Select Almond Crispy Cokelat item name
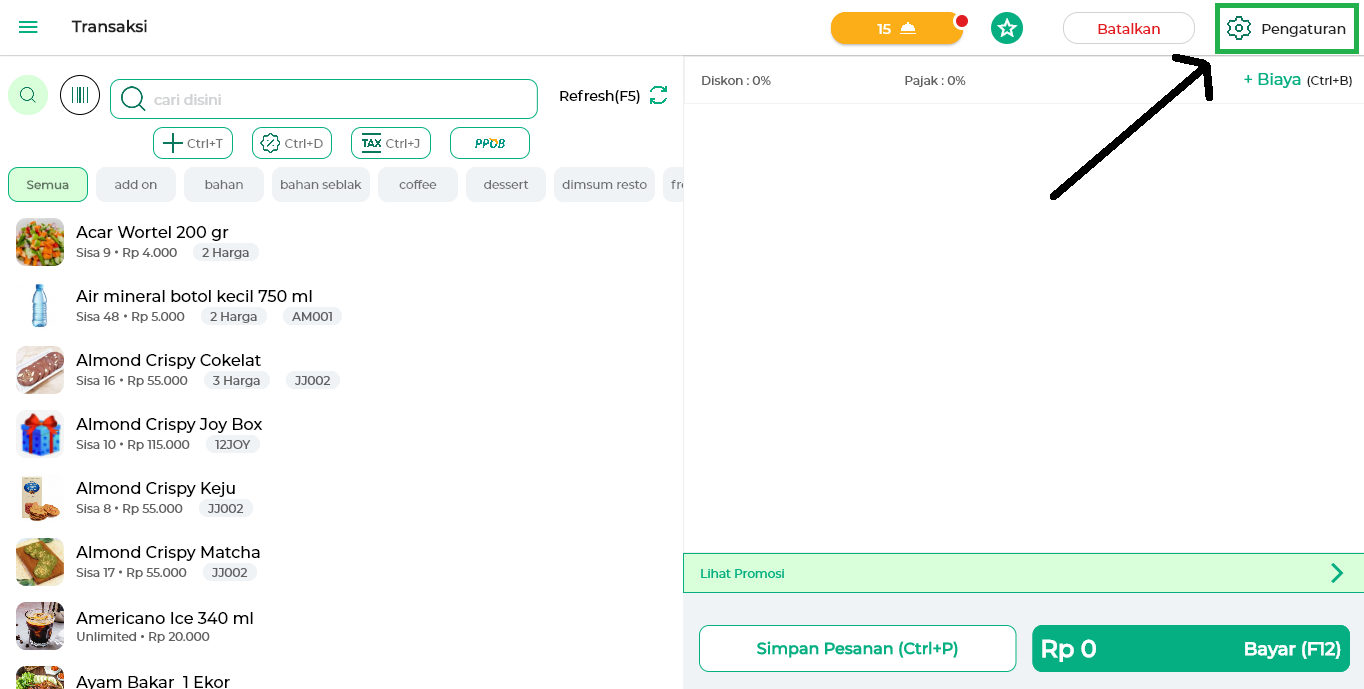This screenshot has width=1364, height=689. (168, 360)
